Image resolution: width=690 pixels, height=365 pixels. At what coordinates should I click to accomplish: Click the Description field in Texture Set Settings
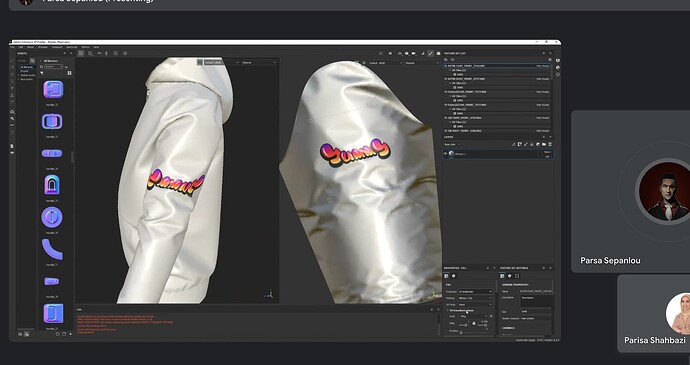click(x=536, y=301)
